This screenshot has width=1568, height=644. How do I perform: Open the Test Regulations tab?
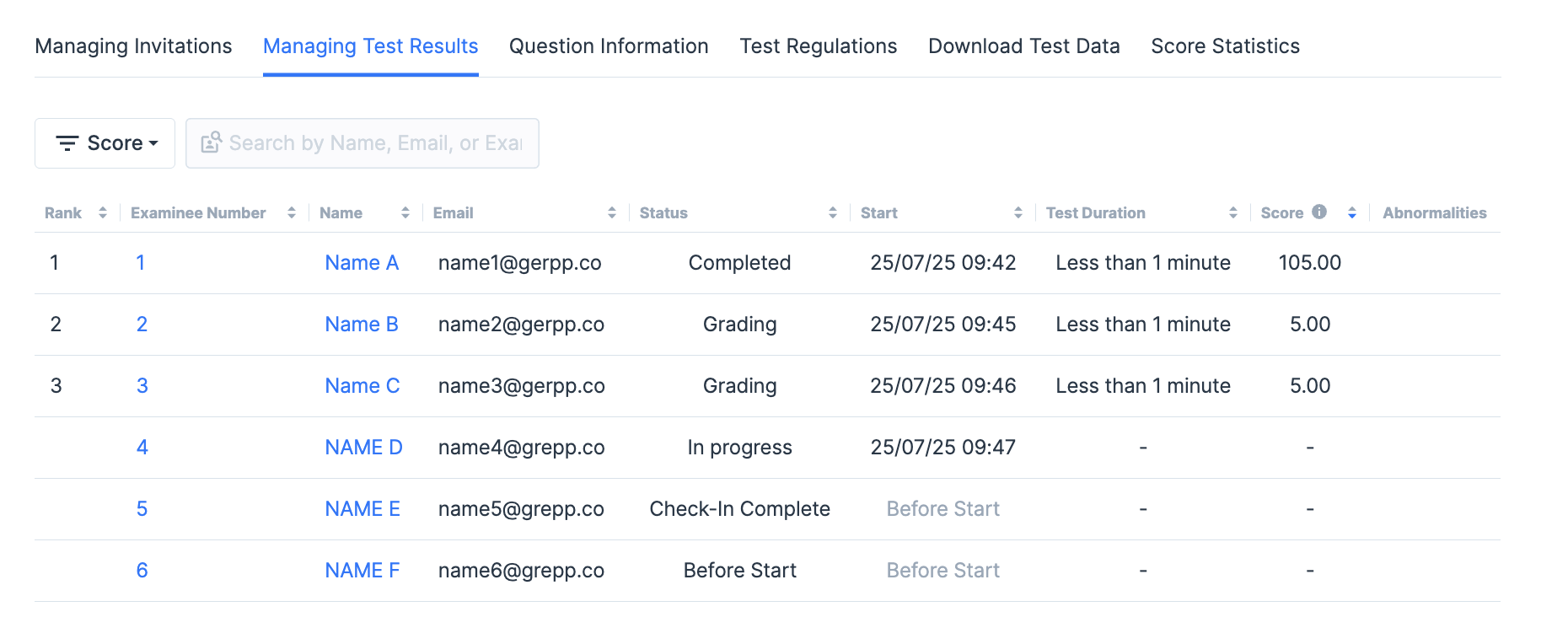[818, 46]
